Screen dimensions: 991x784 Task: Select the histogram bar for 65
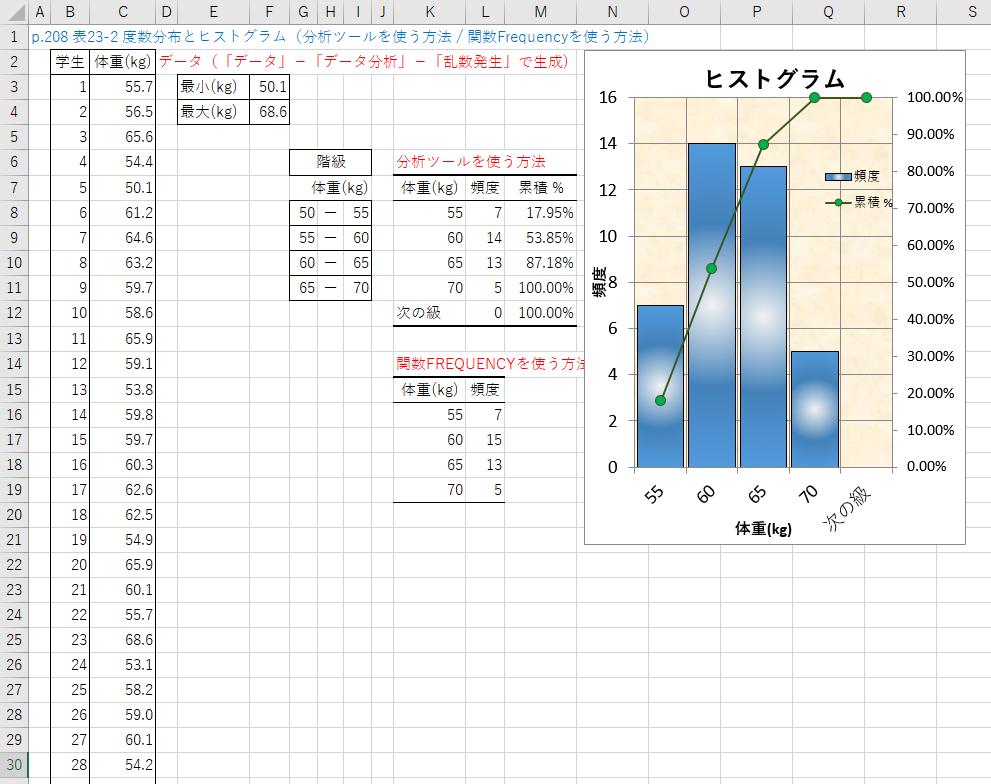tap(763, 317)
